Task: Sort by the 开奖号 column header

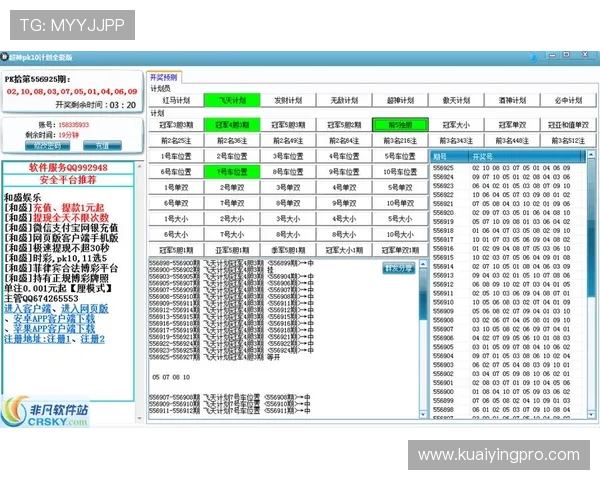Action: [527, 156]
